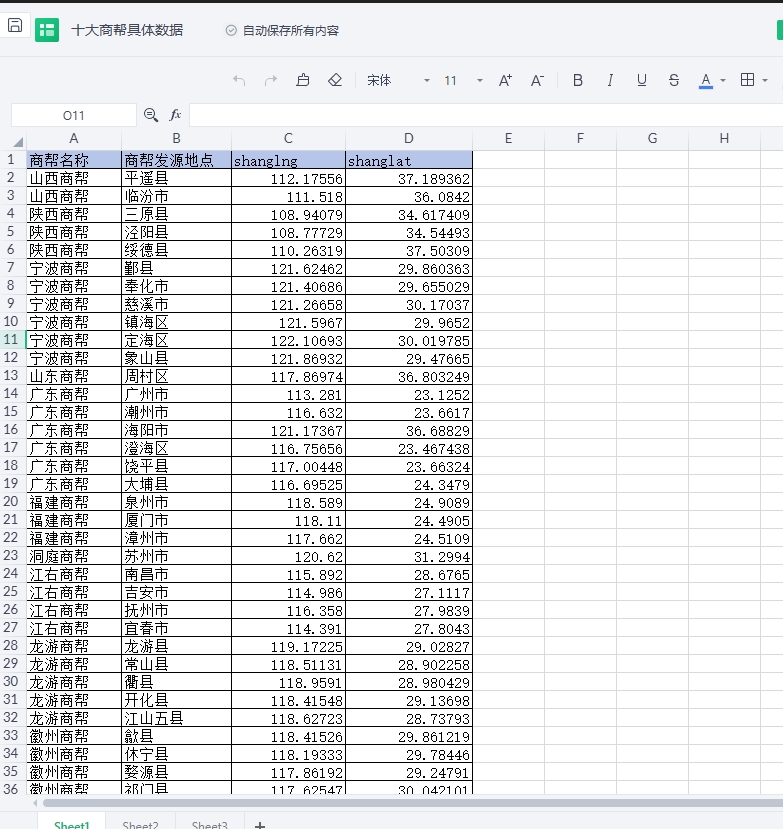Click cell 洞庭商帮
The width and height of the screenshot is (783, 829).
coord(74,556)
